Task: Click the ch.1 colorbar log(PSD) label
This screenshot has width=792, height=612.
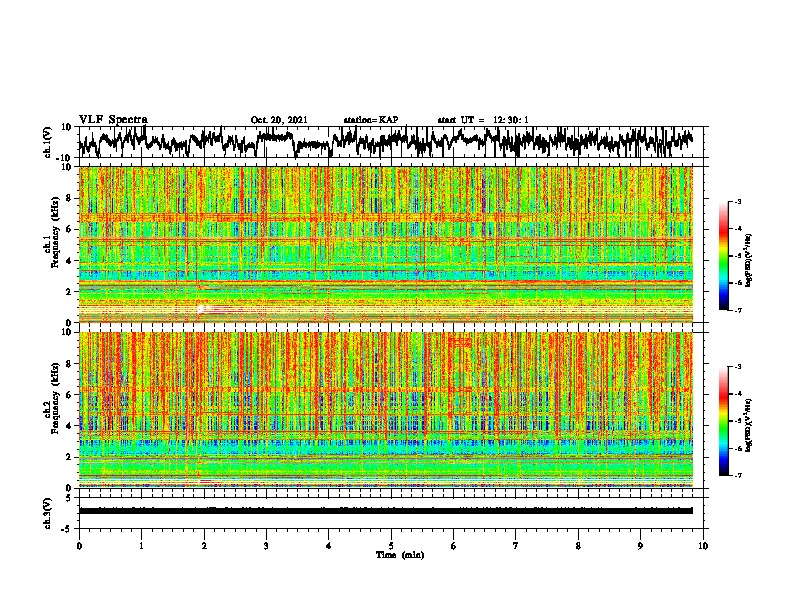Action: click(x=749, y=260)
